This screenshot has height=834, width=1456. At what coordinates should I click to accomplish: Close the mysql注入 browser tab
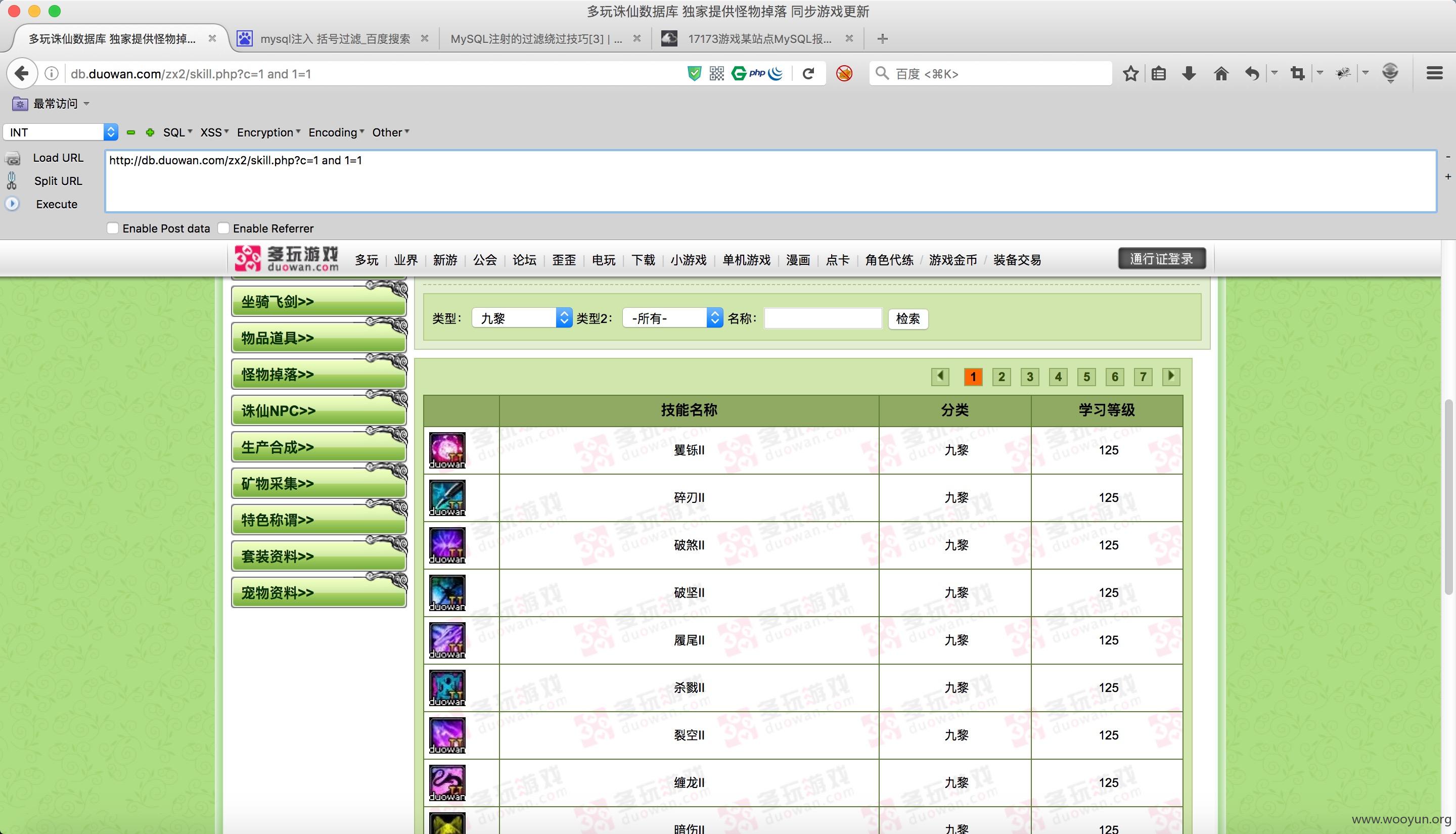(425, 38)
